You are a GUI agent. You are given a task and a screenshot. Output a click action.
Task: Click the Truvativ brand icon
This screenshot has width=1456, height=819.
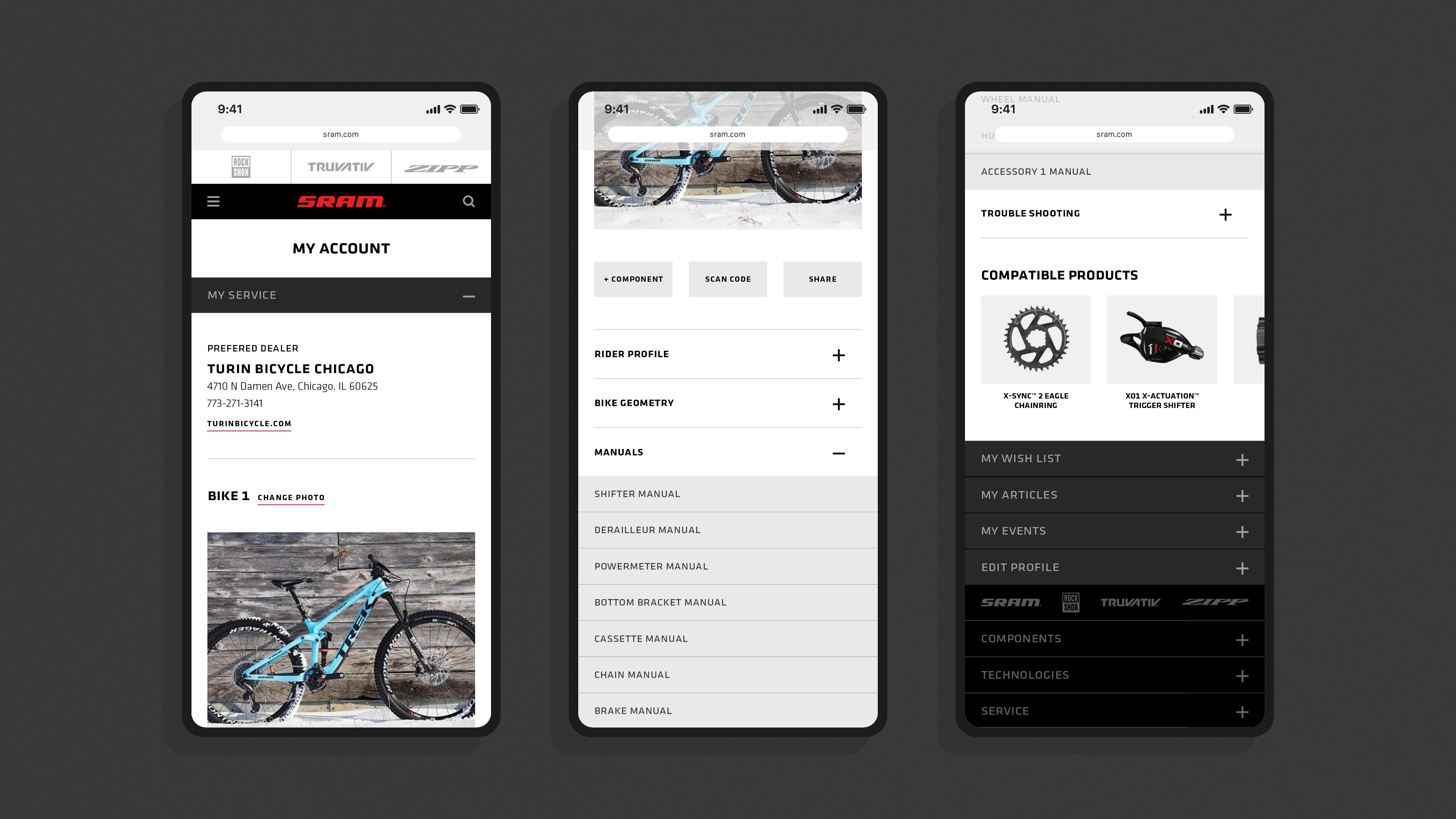click(340, 166)
